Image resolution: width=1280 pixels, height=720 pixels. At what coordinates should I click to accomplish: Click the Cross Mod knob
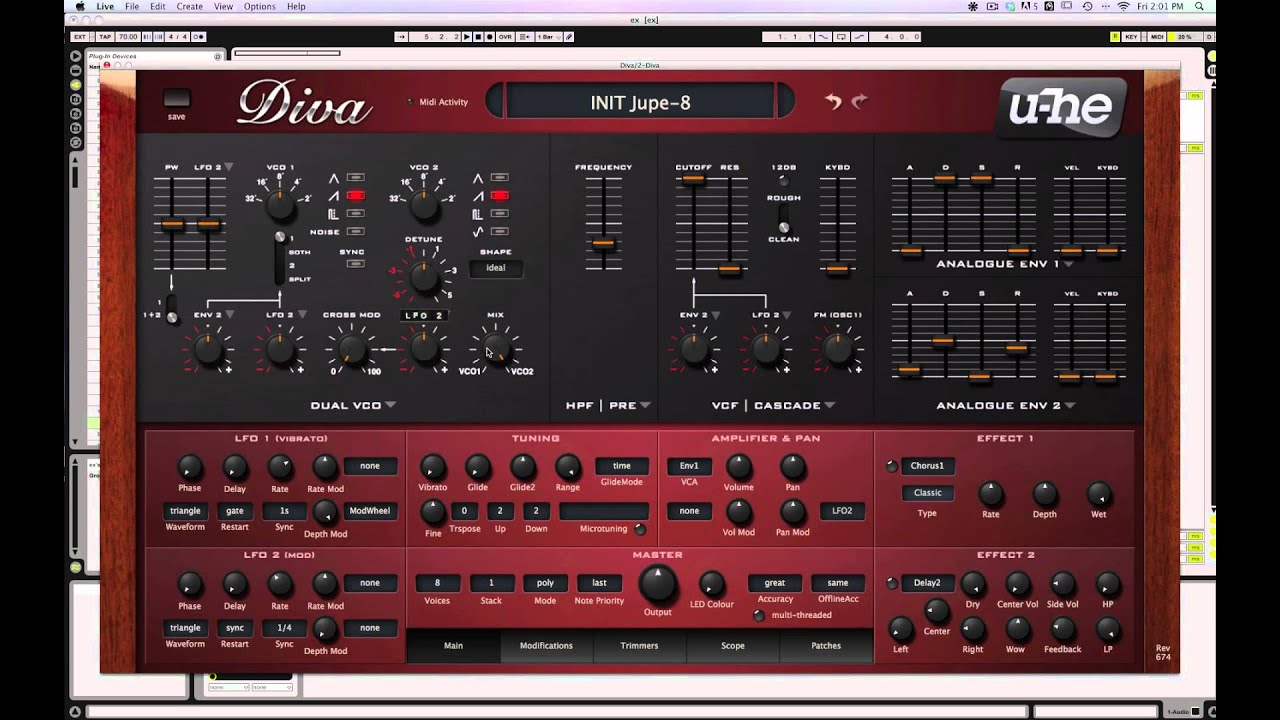tap(352, 349)
